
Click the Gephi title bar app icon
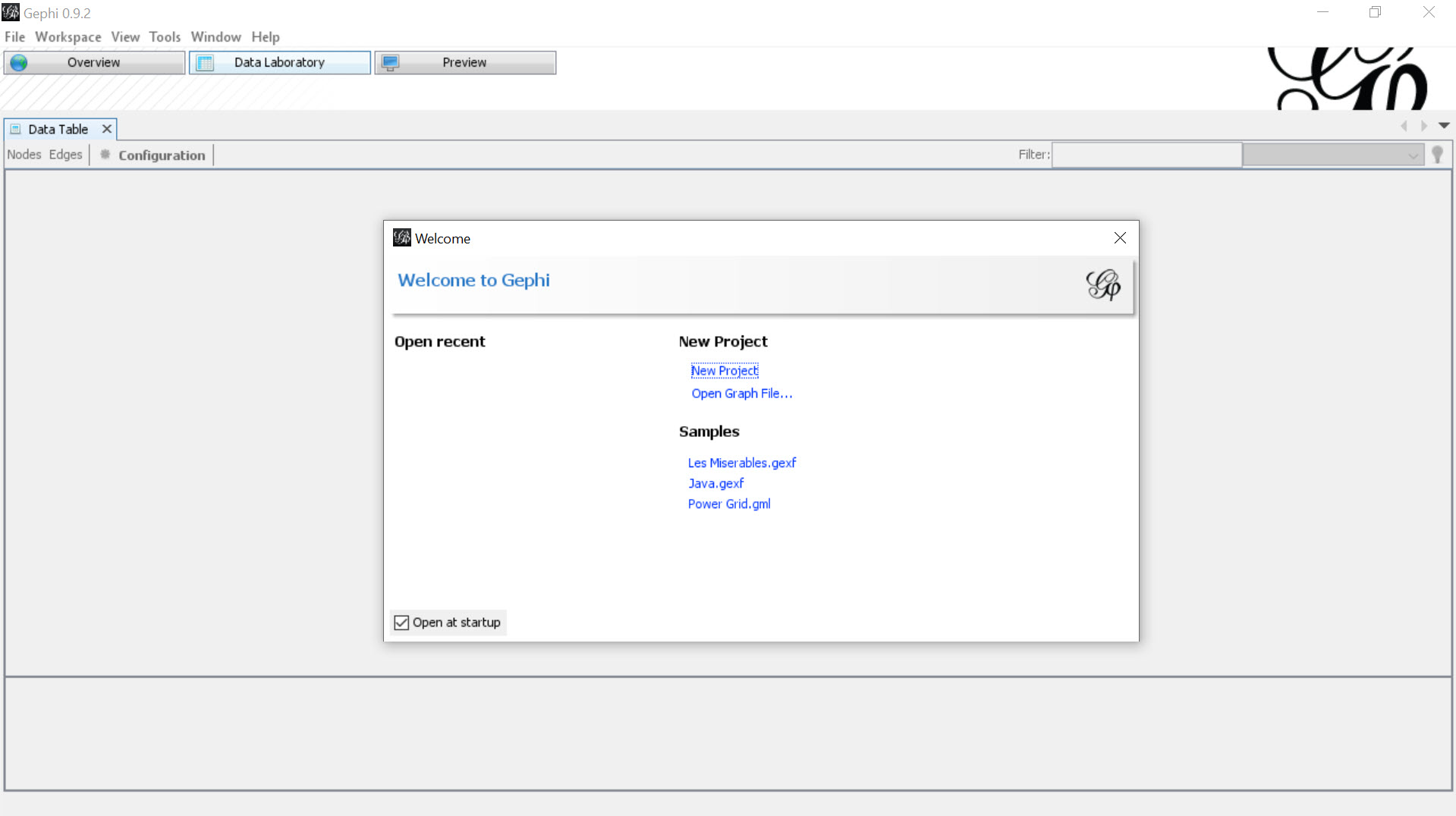click(x=11, y=12)
